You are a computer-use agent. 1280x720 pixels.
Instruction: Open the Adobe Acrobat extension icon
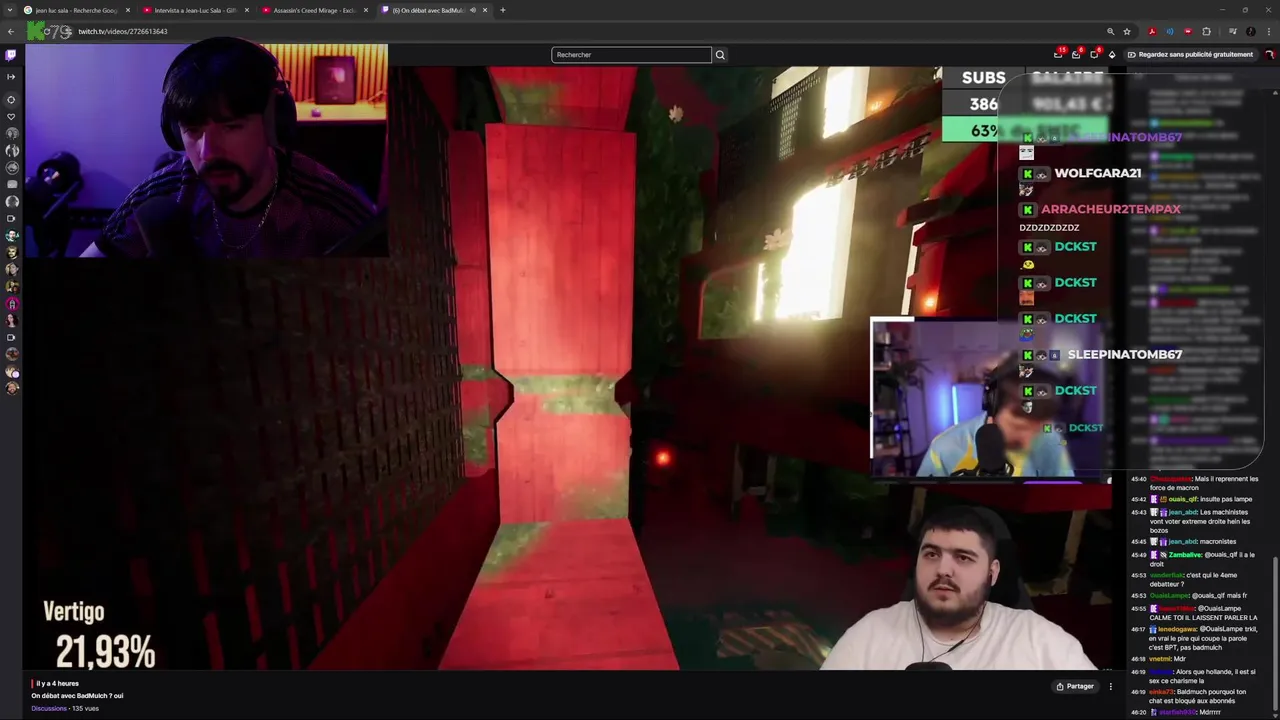click(1152, 31)
